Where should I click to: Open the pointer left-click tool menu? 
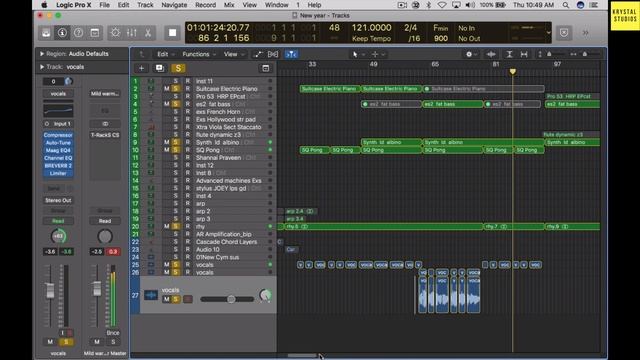pyautogui.click(x=358, y=54)
